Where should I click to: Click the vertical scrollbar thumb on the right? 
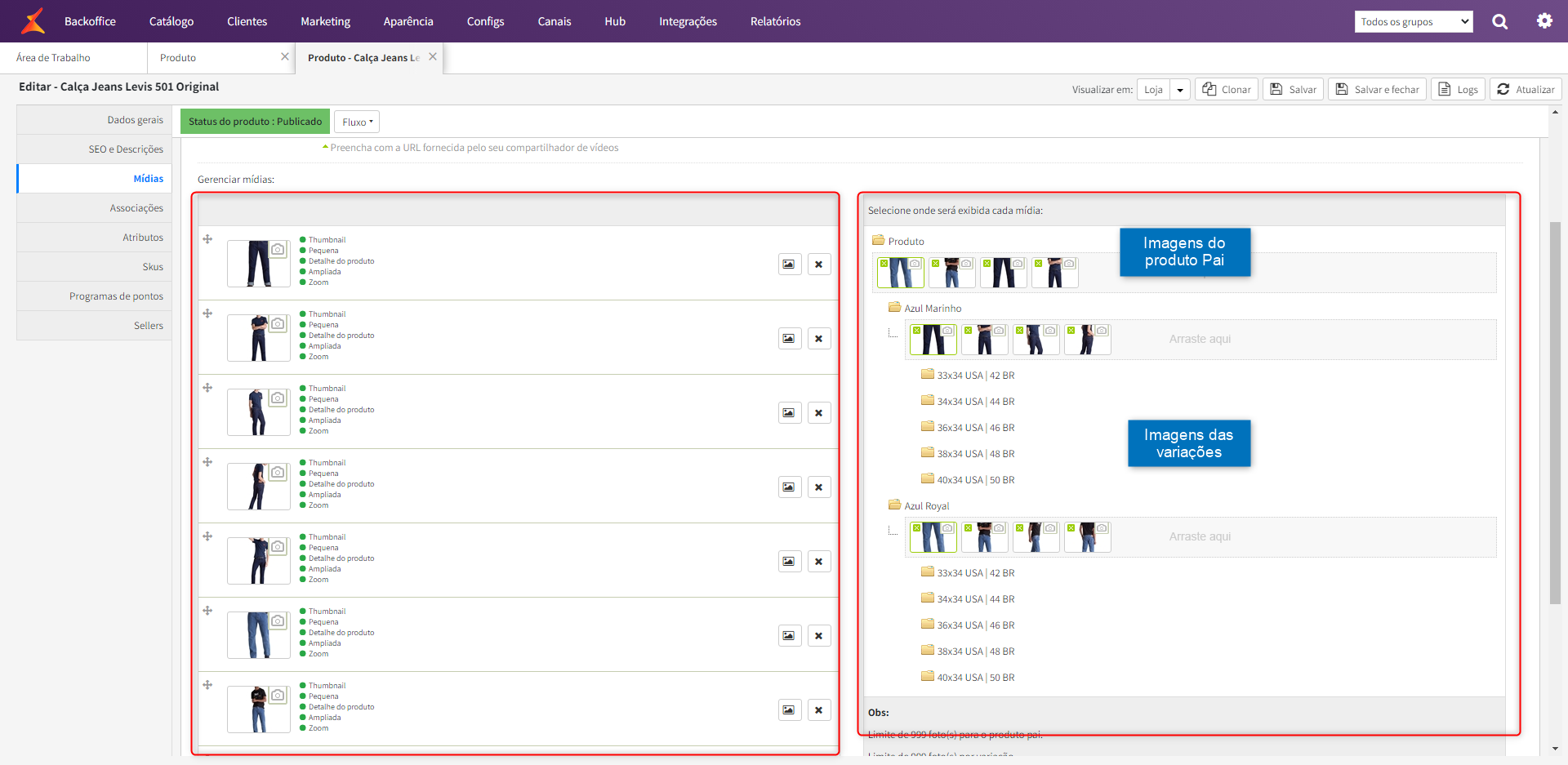(x=1555, y=412)
